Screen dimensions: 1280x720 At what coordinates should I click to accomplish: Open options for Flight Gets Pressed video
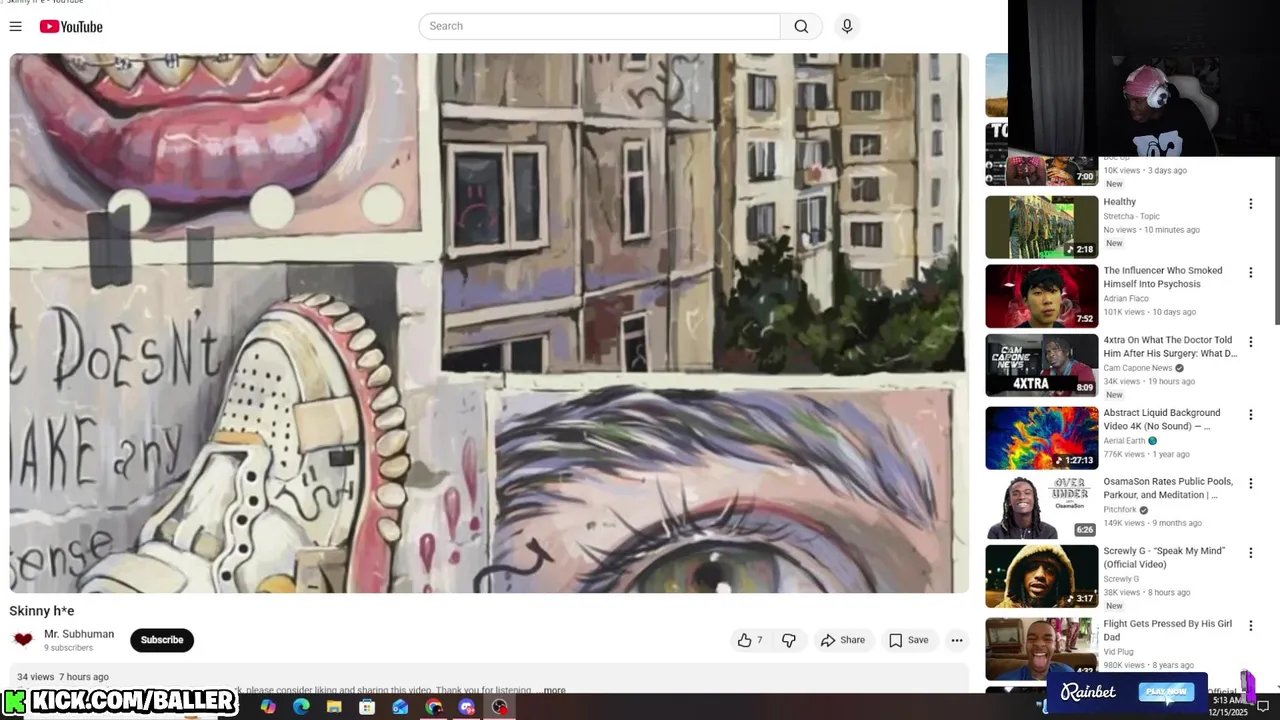1250,626
